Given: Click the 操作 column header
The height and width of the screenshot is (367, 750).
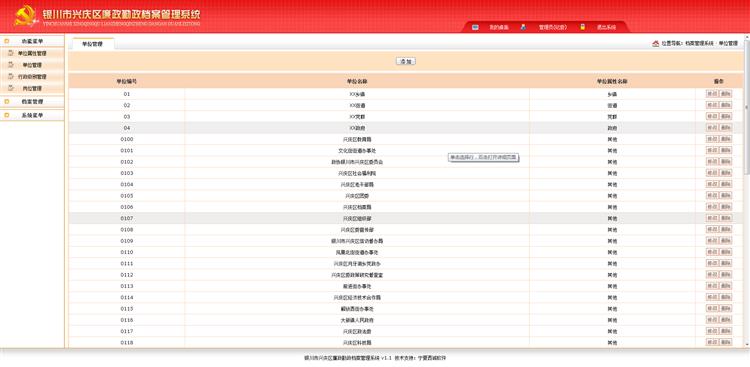Looking at the screenshot, I should pyautogui.click(x=719, y=82).
